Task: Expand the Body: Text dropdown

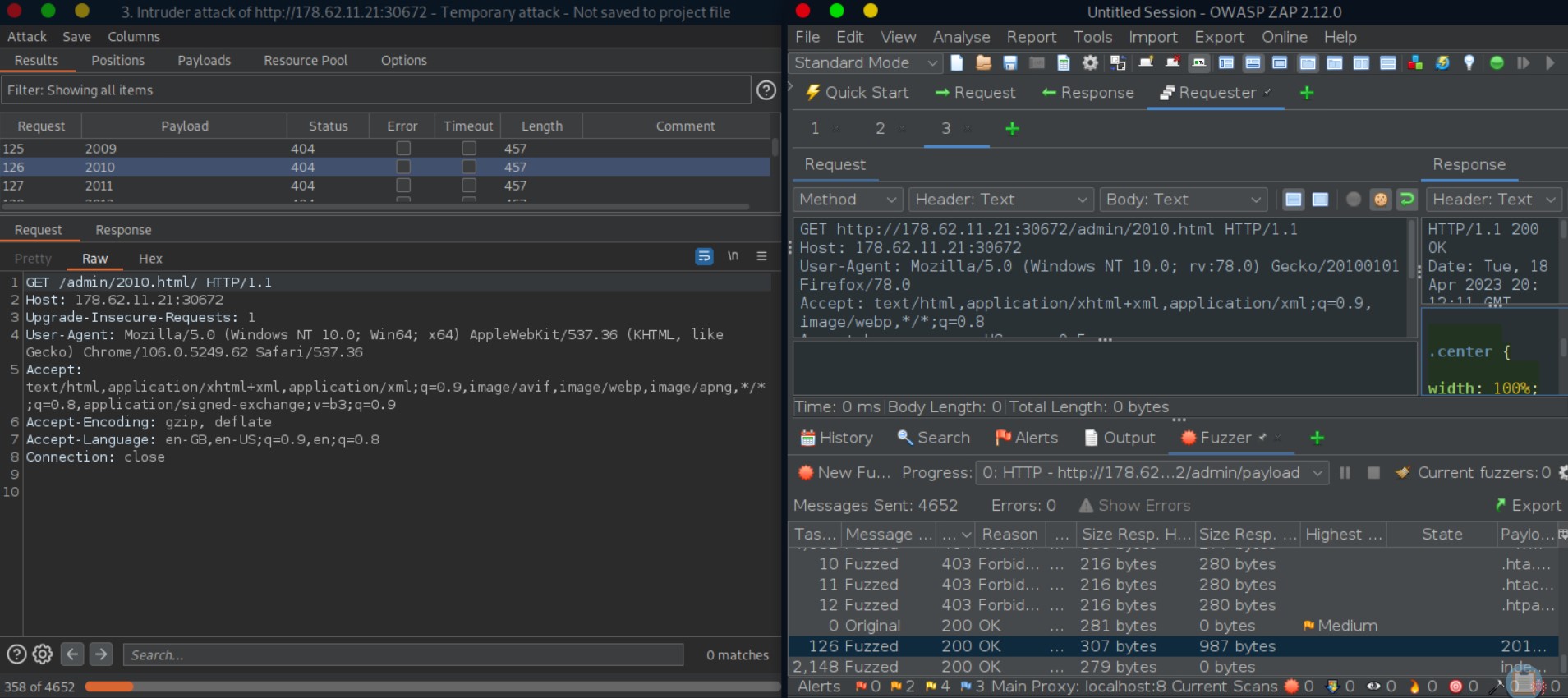Action: 1182,200
